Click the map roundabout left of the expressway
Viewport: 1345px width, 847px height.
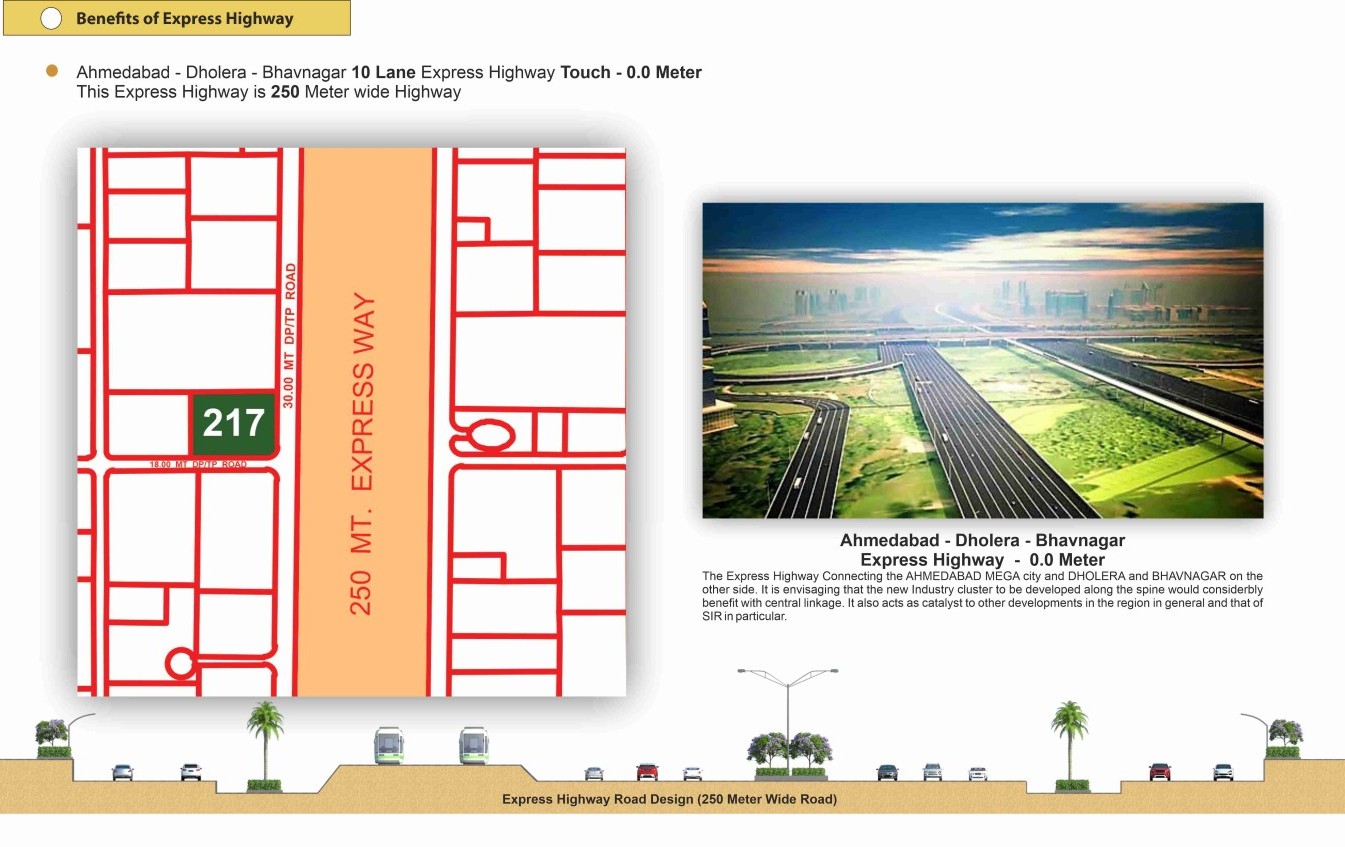[x=180, y=662]
